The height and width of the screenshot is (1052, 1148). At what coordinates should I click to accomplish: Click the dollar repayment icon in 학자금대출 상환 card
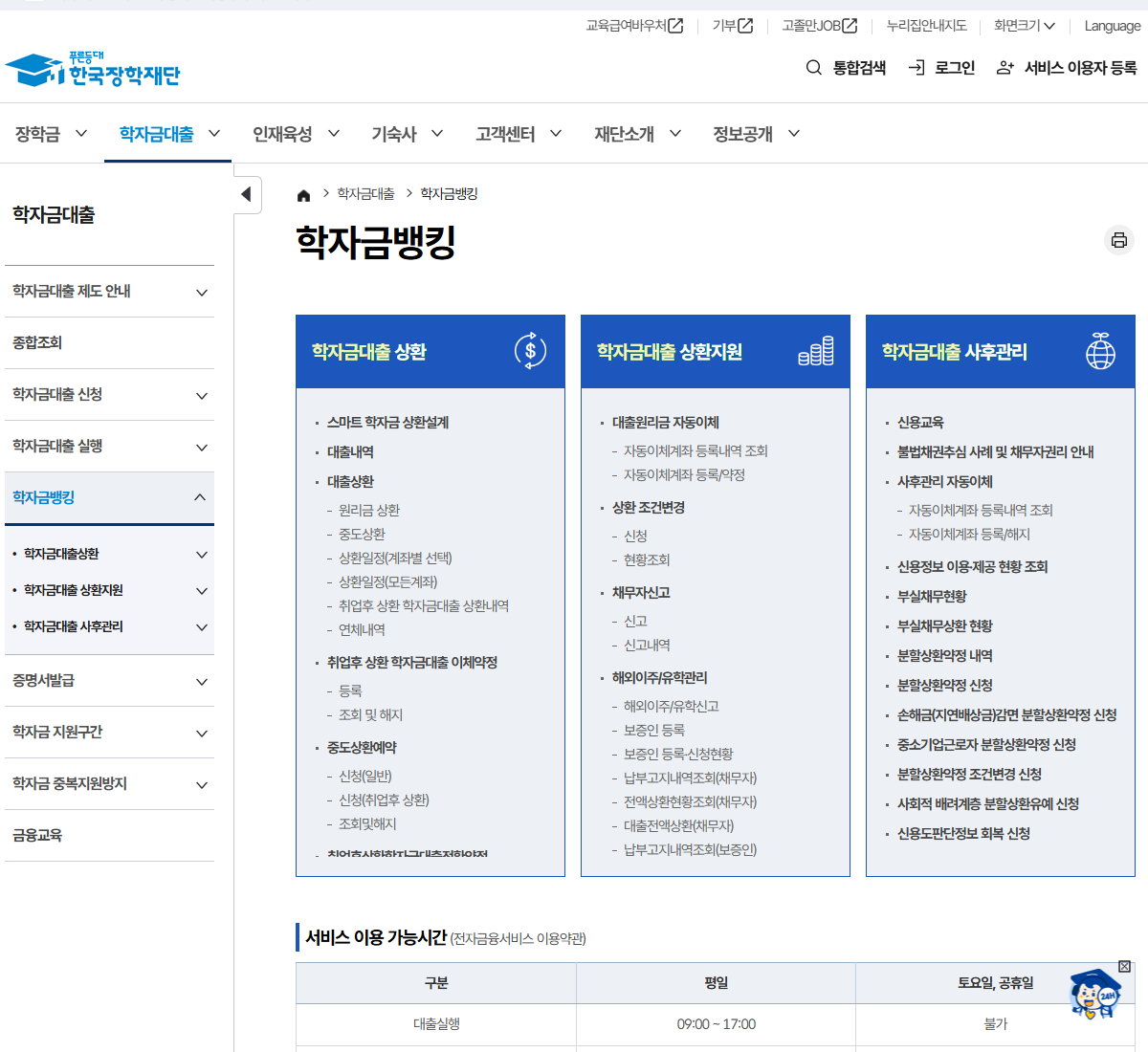click(530, 351)
